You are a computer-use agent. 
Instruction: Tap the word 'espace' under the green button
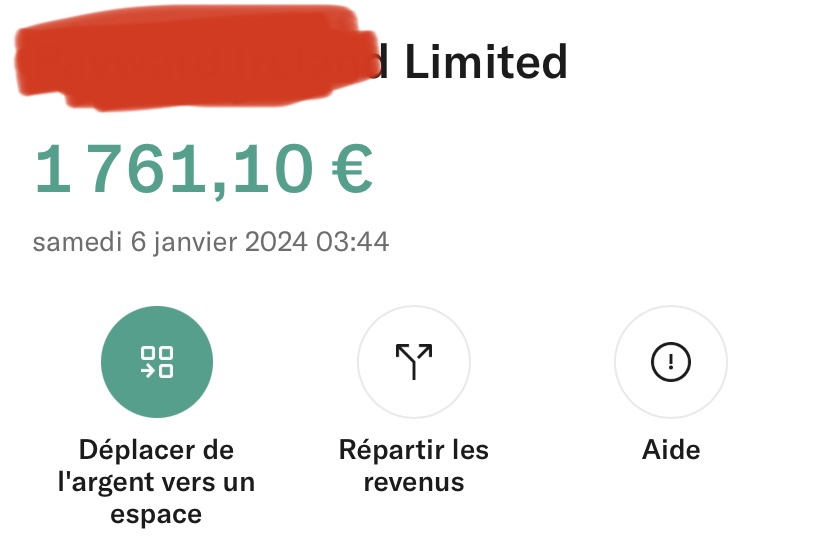point(156,514)
